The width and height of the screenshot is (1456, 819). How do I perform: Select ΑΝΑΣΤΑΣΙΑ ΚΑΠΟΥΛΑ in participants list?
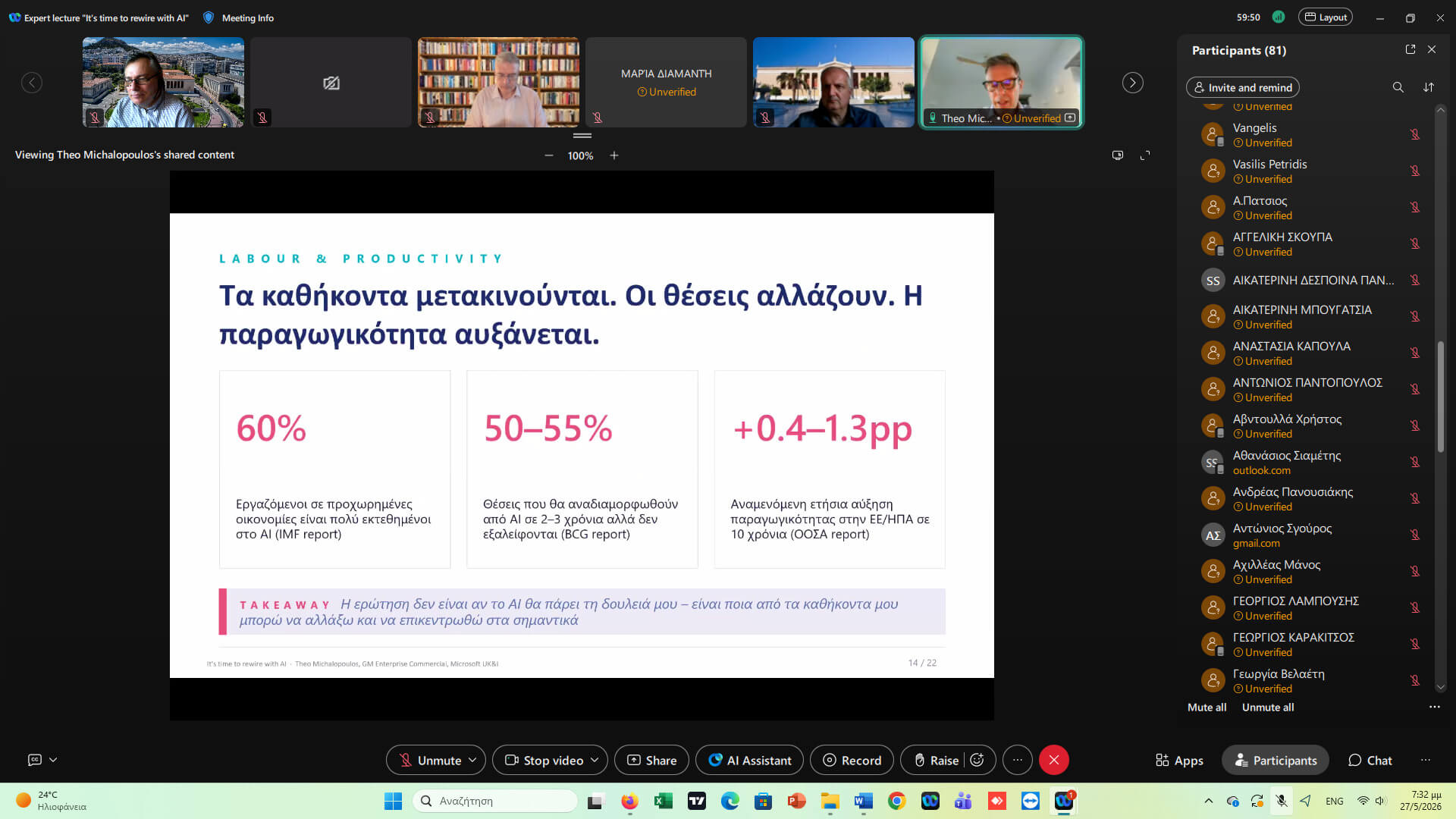pos(1310,353)
